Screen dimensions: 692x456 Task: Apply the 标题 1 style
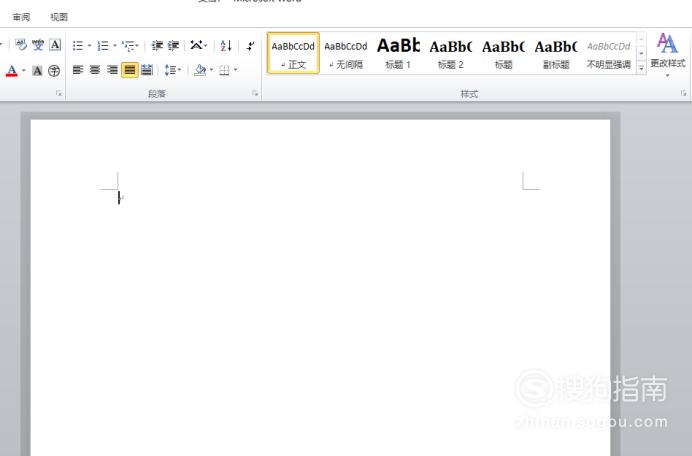pyautogui.click(x=398, y=53)
